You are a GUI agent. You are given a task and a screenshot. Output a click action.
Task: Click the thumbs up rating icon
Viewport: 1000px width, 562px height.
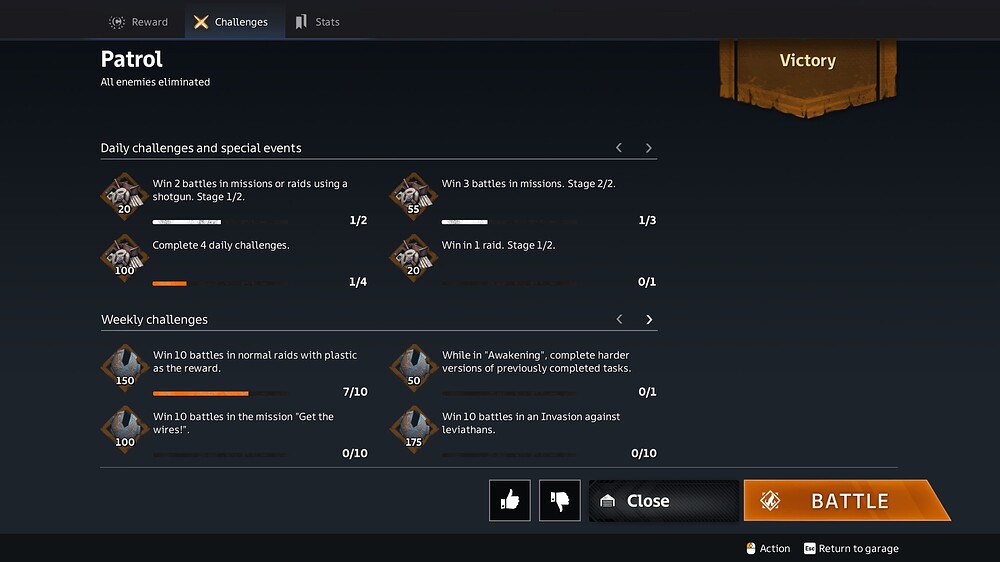(x=510, y=500)
